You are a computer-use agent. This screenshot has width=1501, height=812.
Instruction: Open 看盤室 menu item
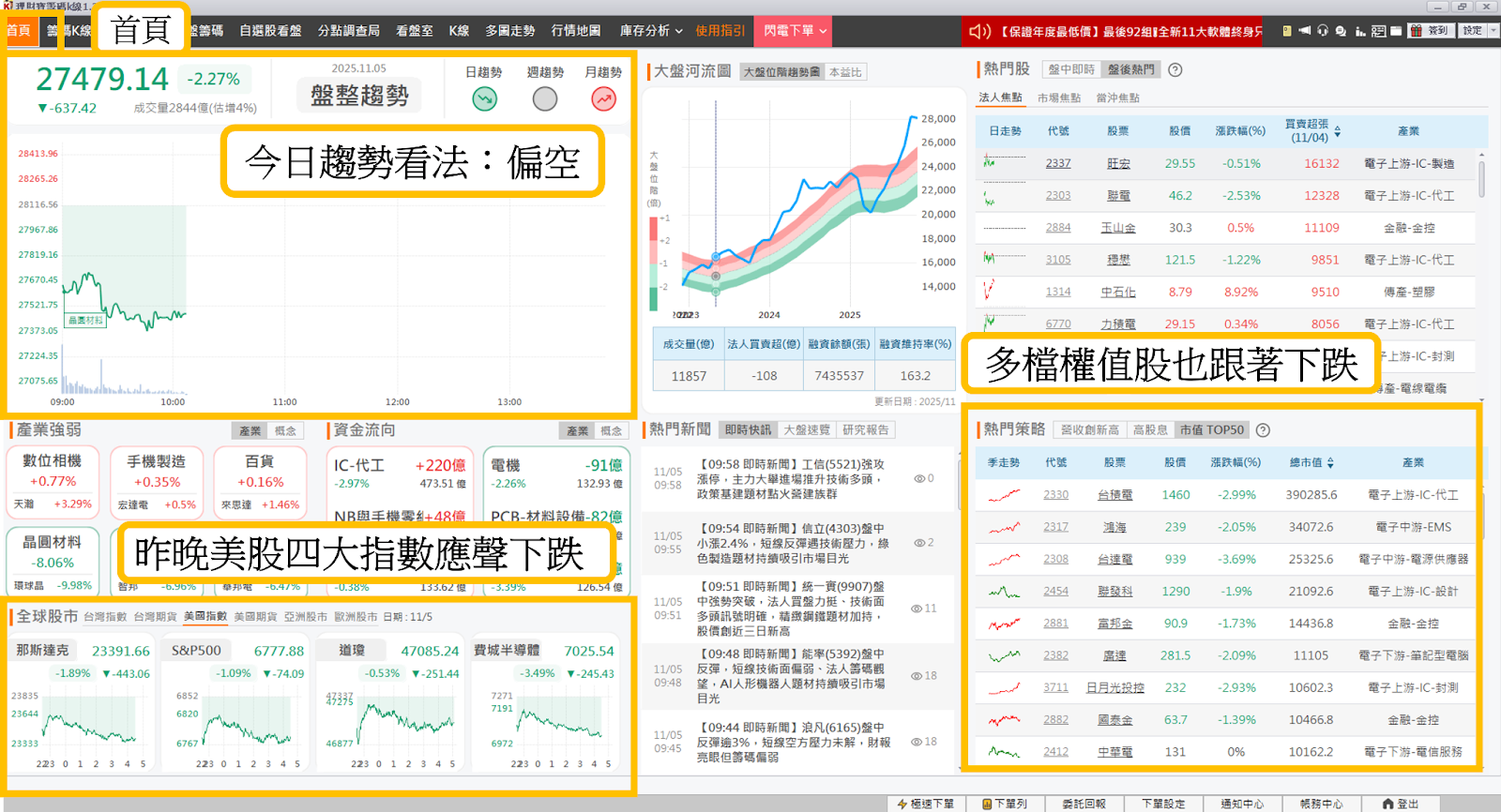point(415,31)
